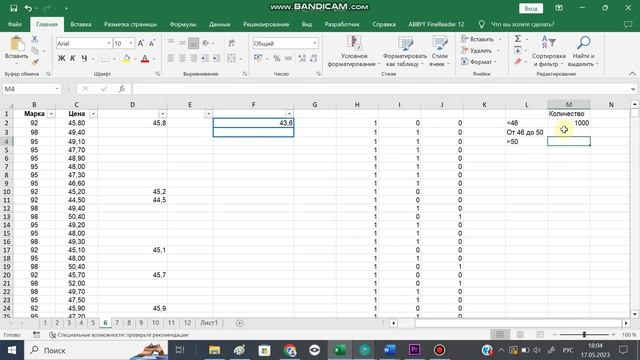640x360 pixels.
Task: Open the number format dropdown Общий
Action: pyautogui.click(x=315, y=43)
